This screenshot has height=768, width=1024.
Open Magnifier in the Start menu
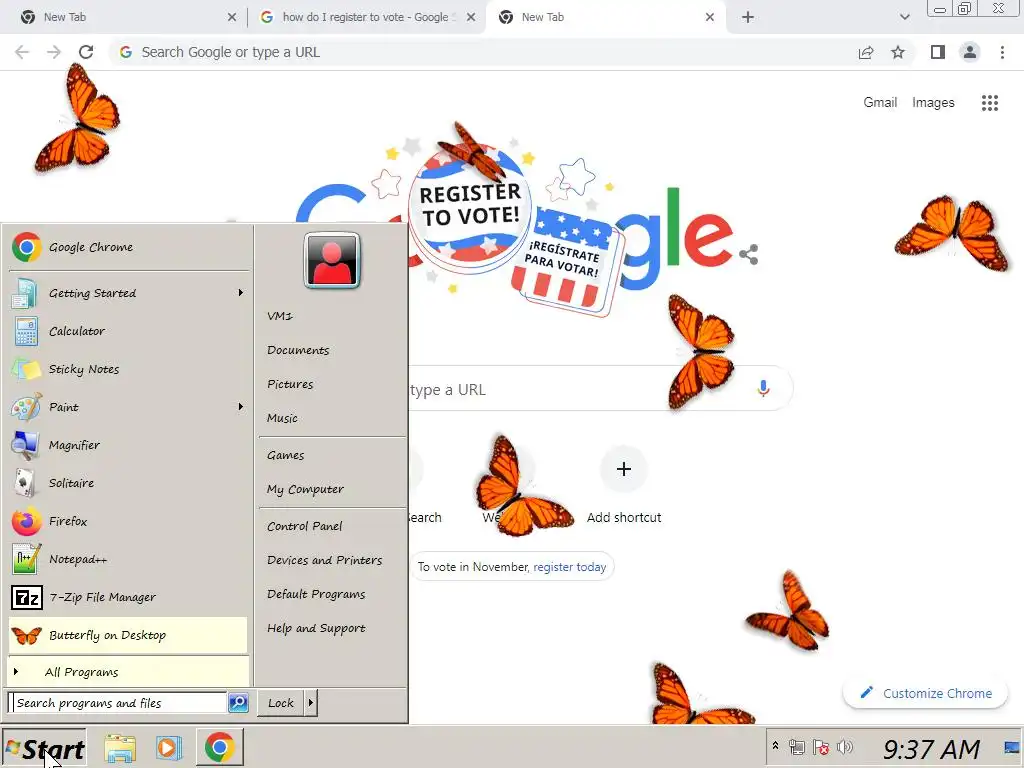click(x=128, y=445)
